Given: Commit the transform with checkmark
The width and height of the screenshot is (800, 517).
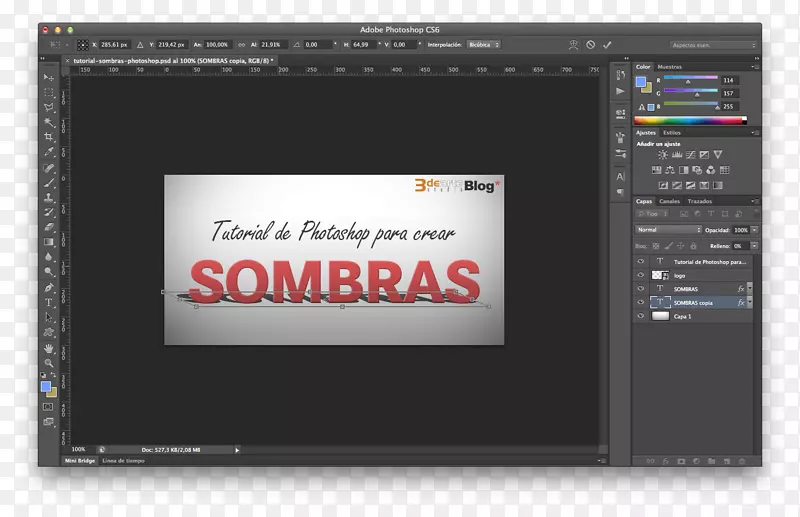Looking at the screenshot, I should tap(607, 45).
